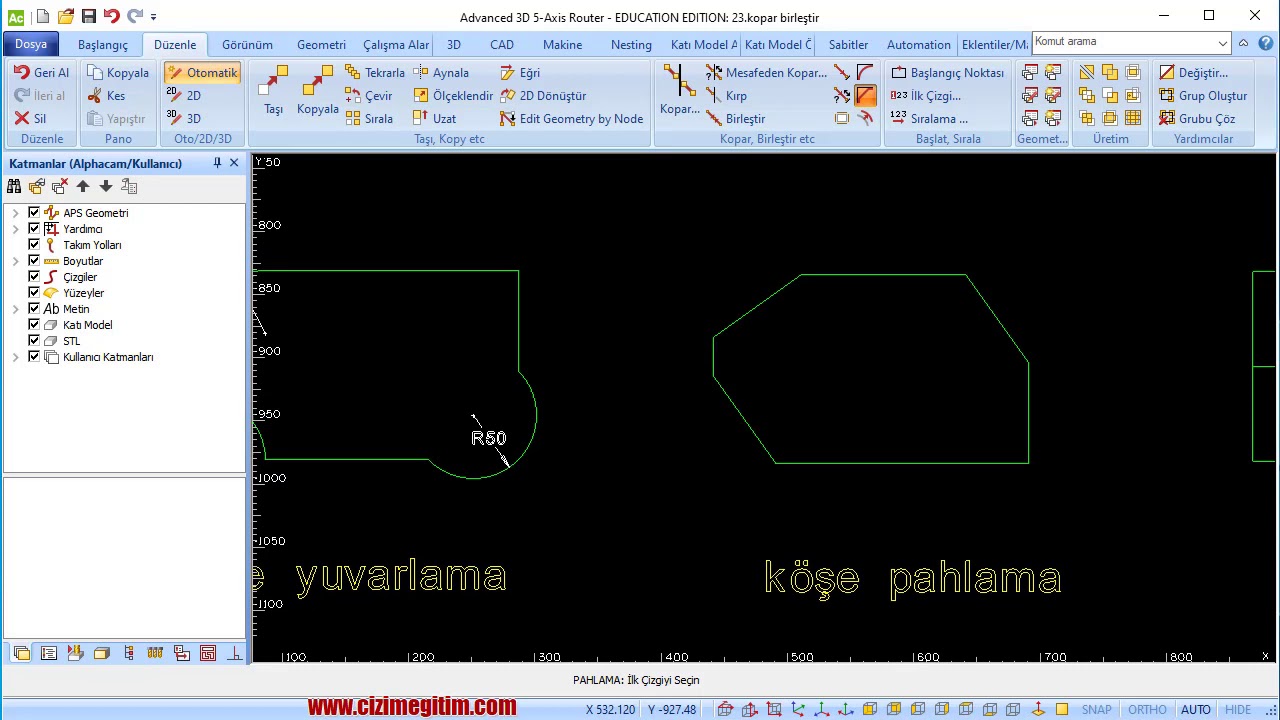Click the Başlangıç Noktası tool

(x=947, y=73)
